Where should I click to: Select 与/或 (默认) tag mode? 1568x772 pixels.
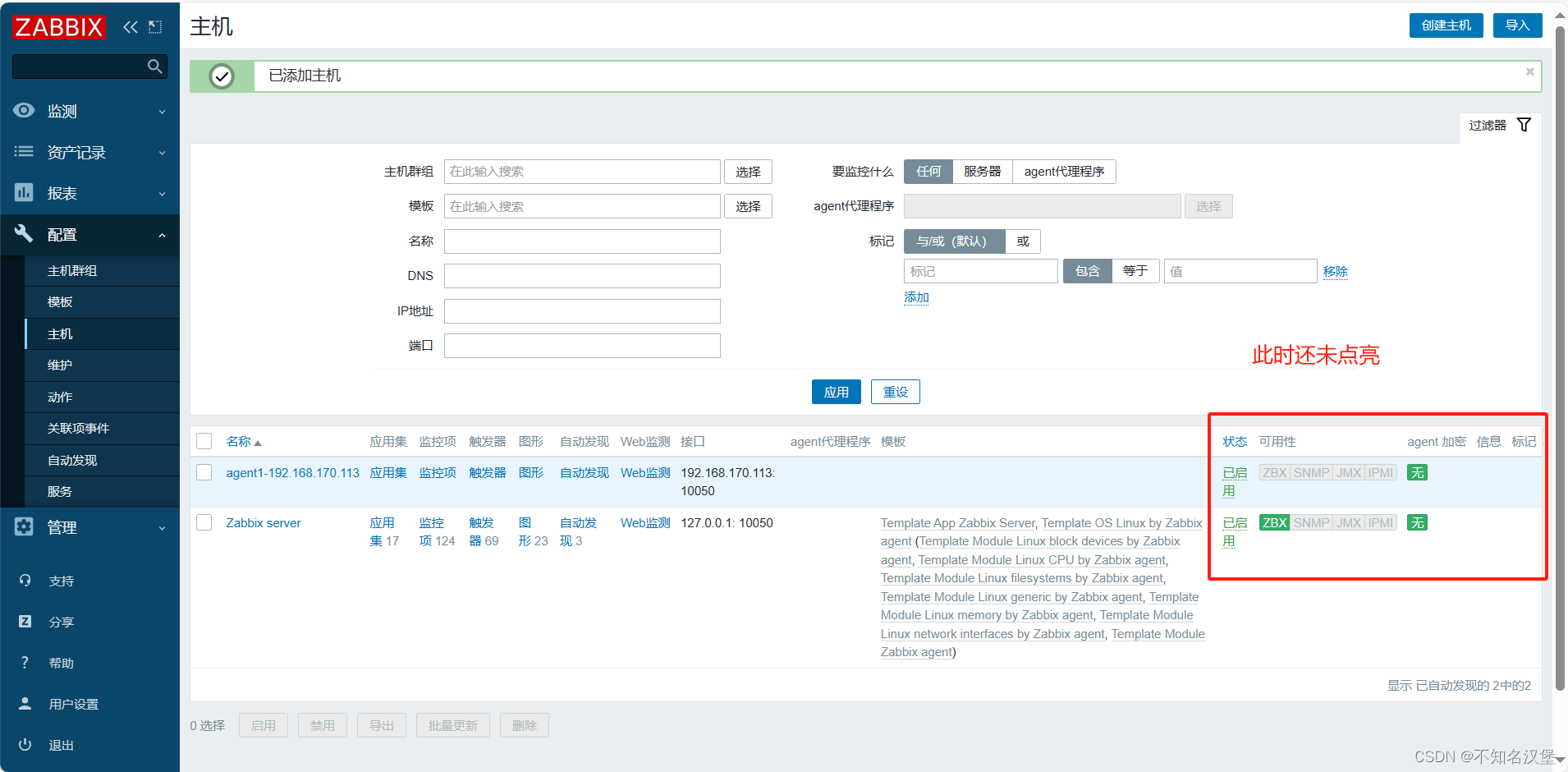(x=955, y=241)
